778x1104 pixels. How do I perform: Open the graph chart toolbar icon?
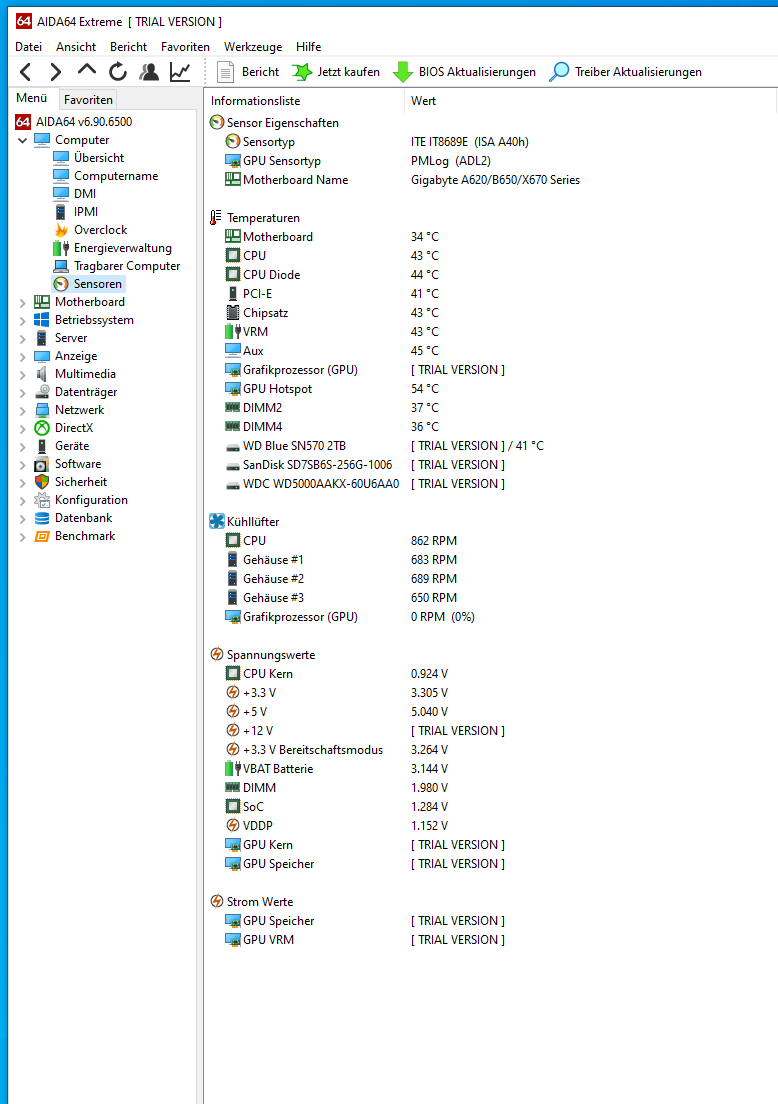[180, 72]
